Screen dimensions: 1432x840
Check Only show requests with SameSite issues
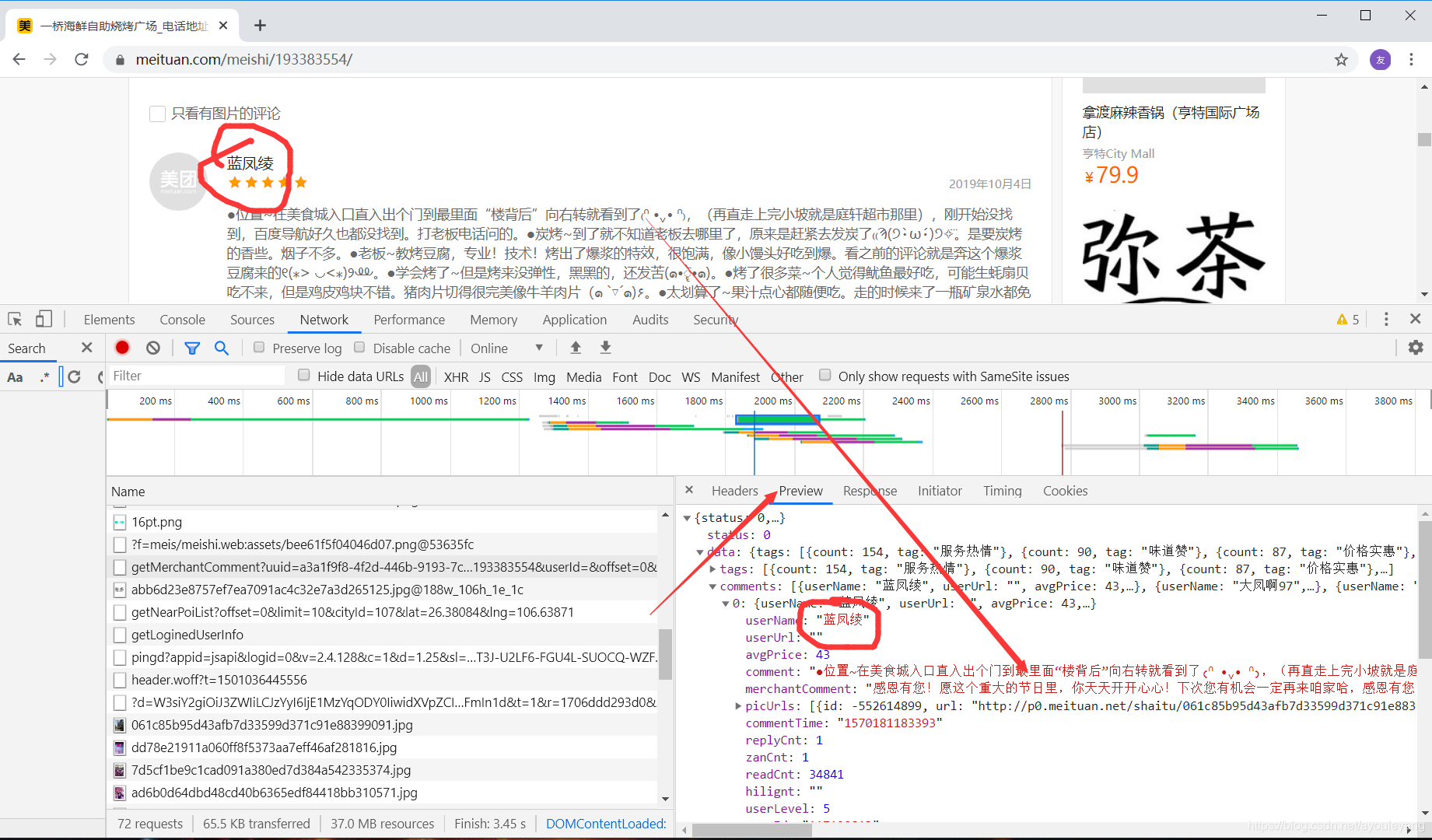[825, 376]
